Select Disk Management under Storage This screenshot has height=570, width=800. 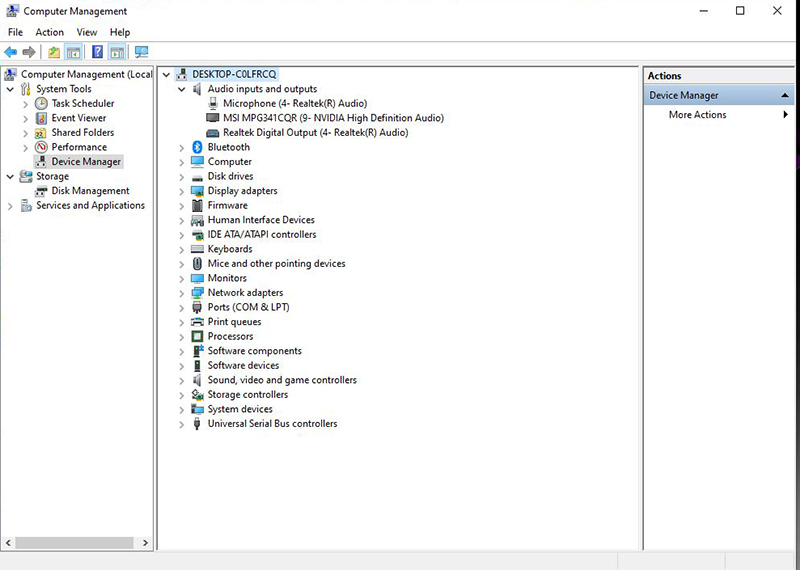click(90, 191)
